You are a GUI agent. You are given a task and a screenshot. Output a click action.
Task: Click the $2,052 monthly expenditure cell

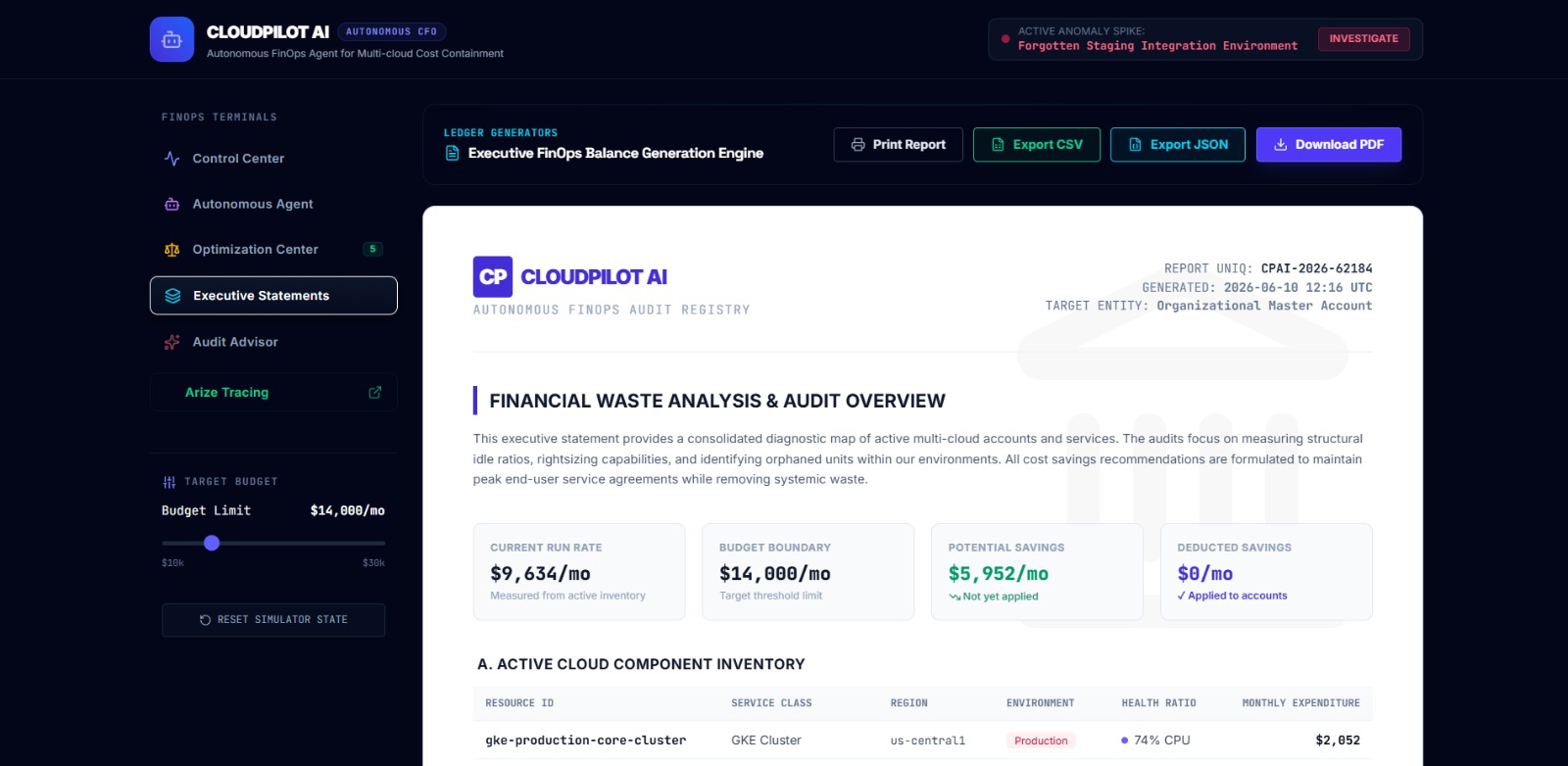pyautogui.click(x=1338, y=741)
